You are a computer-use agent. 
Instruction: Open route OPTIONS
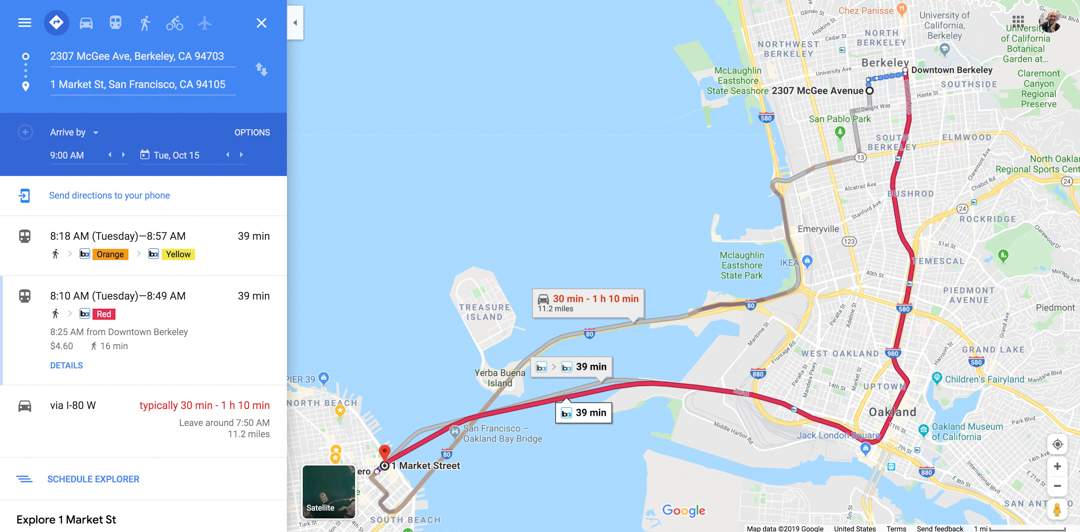click(252, 132)
